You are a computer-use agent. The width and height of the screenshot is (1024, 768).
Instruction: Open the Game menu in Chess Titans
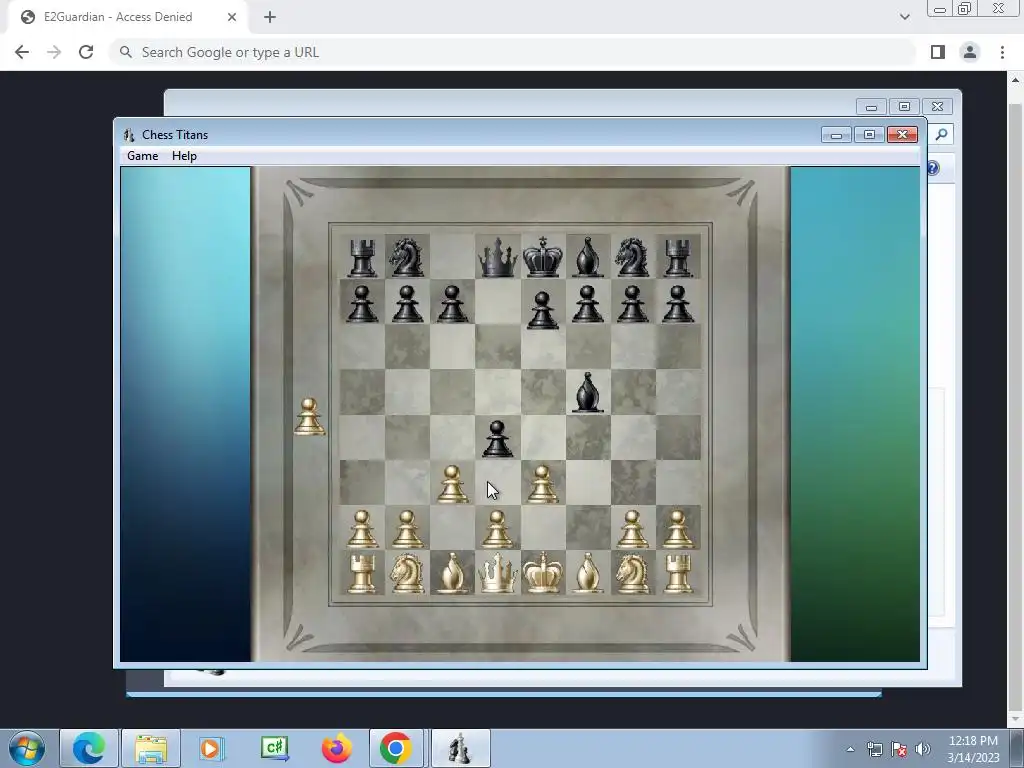[142, 156]
